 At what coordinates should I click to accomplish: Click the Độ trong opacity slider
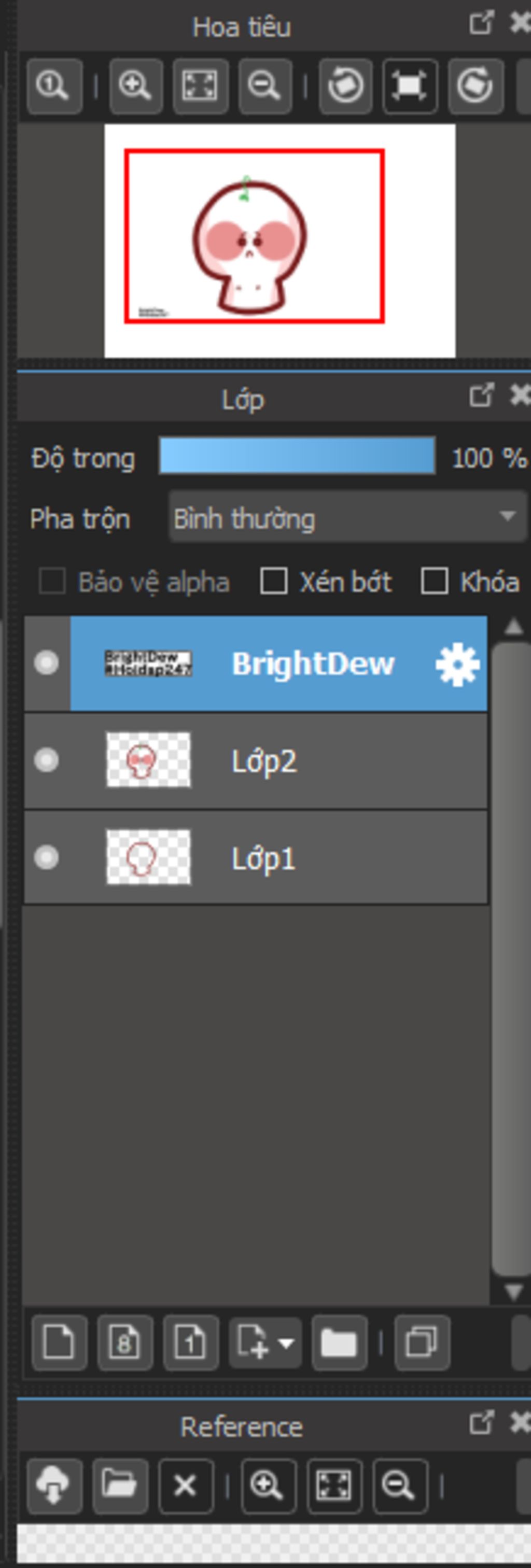coord(297,456)
